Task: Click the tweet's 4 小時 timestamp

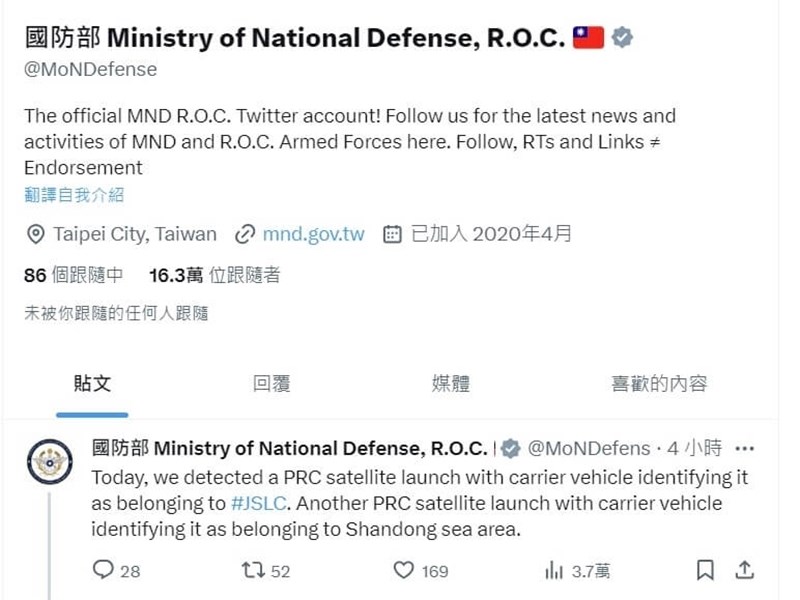Action: [x=689, y=448]
